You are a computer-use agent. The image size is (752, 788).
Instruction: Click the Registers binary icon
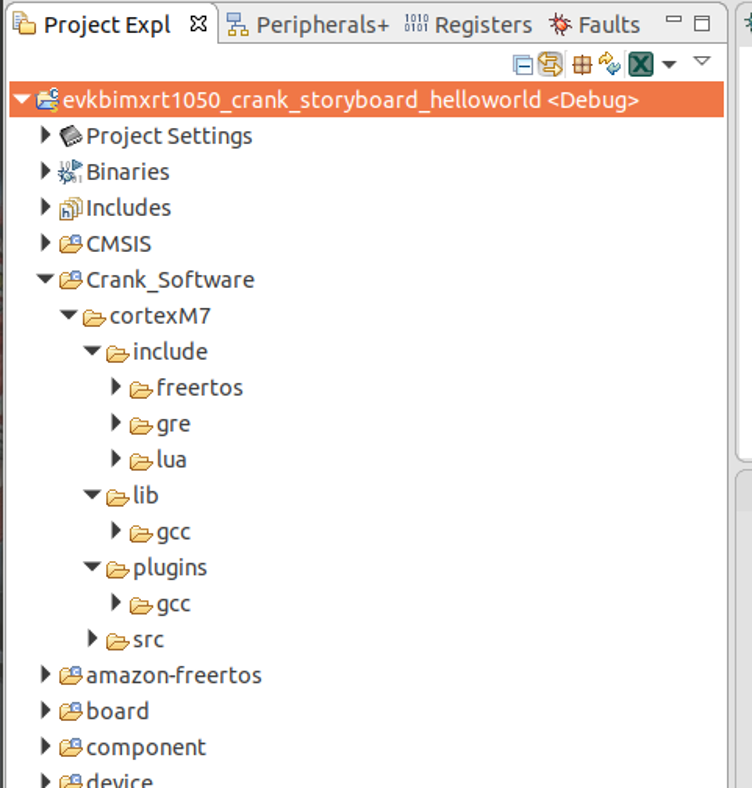(x=416, y=23)
